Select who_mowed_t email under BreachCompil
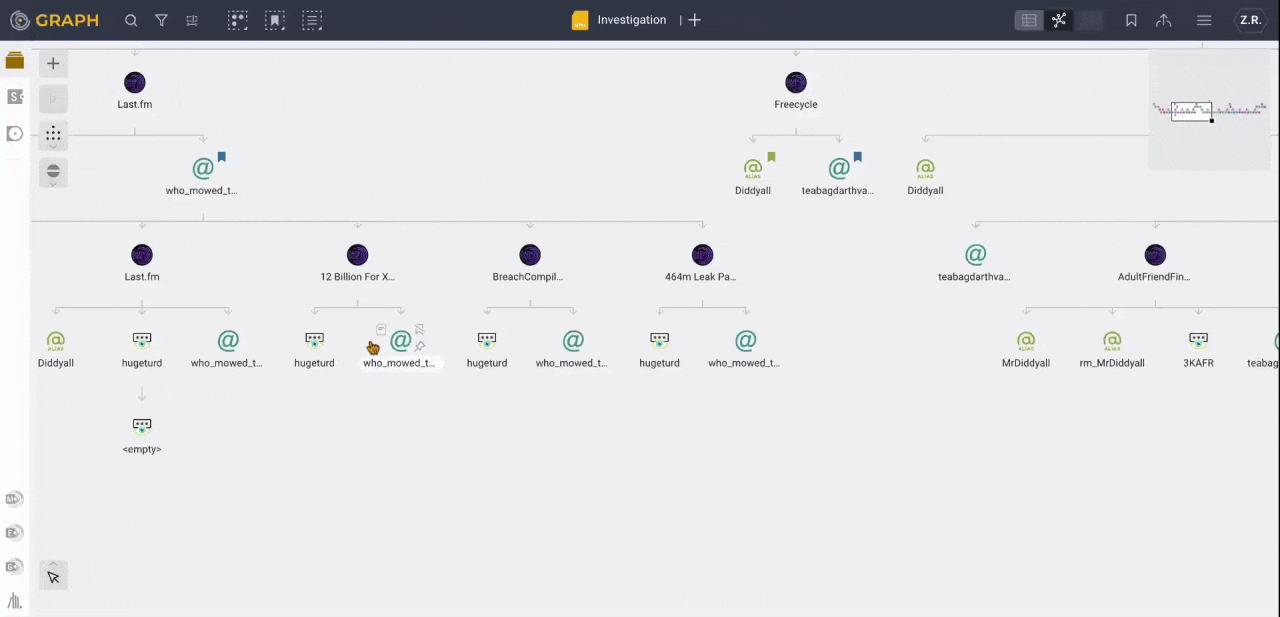1280x617 pixels. (573, 341)
